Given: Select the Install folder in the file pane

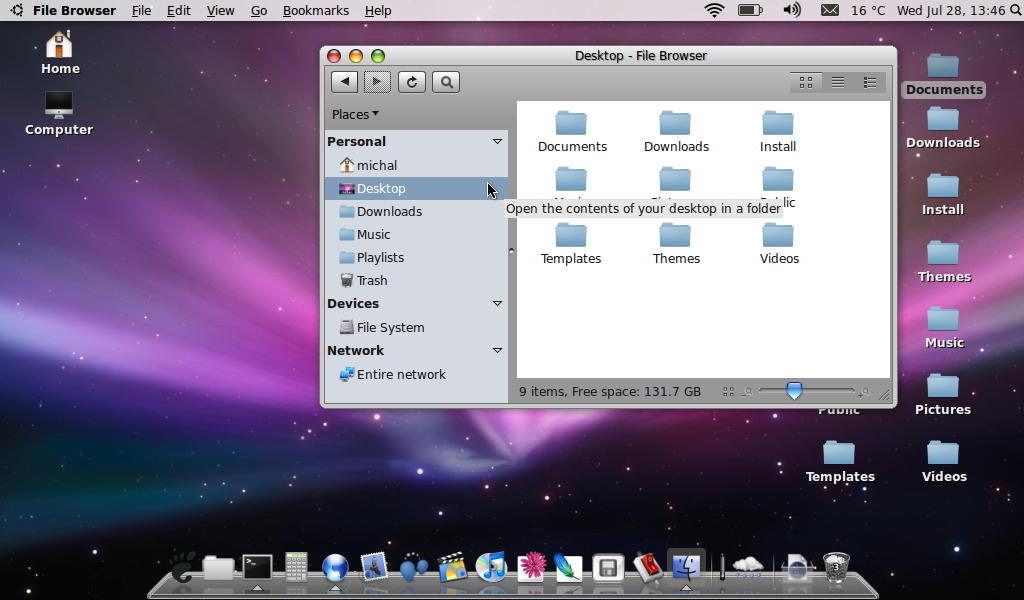Looking at the screenshot, I should (x=778, y=132).
